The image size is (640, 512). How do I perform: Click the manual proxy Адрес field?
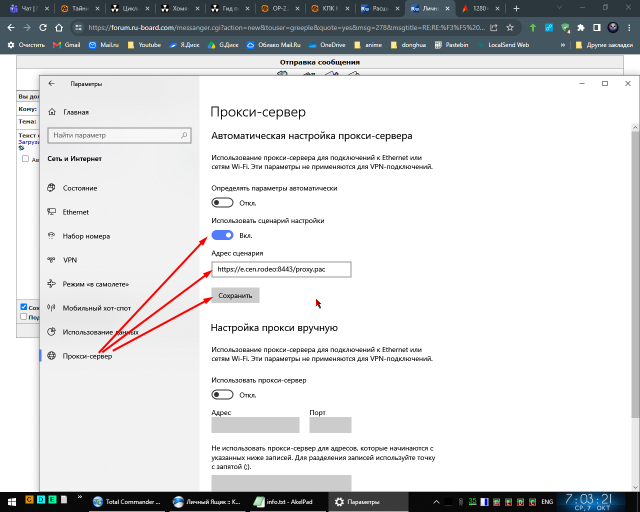click(x=255, y=425)
